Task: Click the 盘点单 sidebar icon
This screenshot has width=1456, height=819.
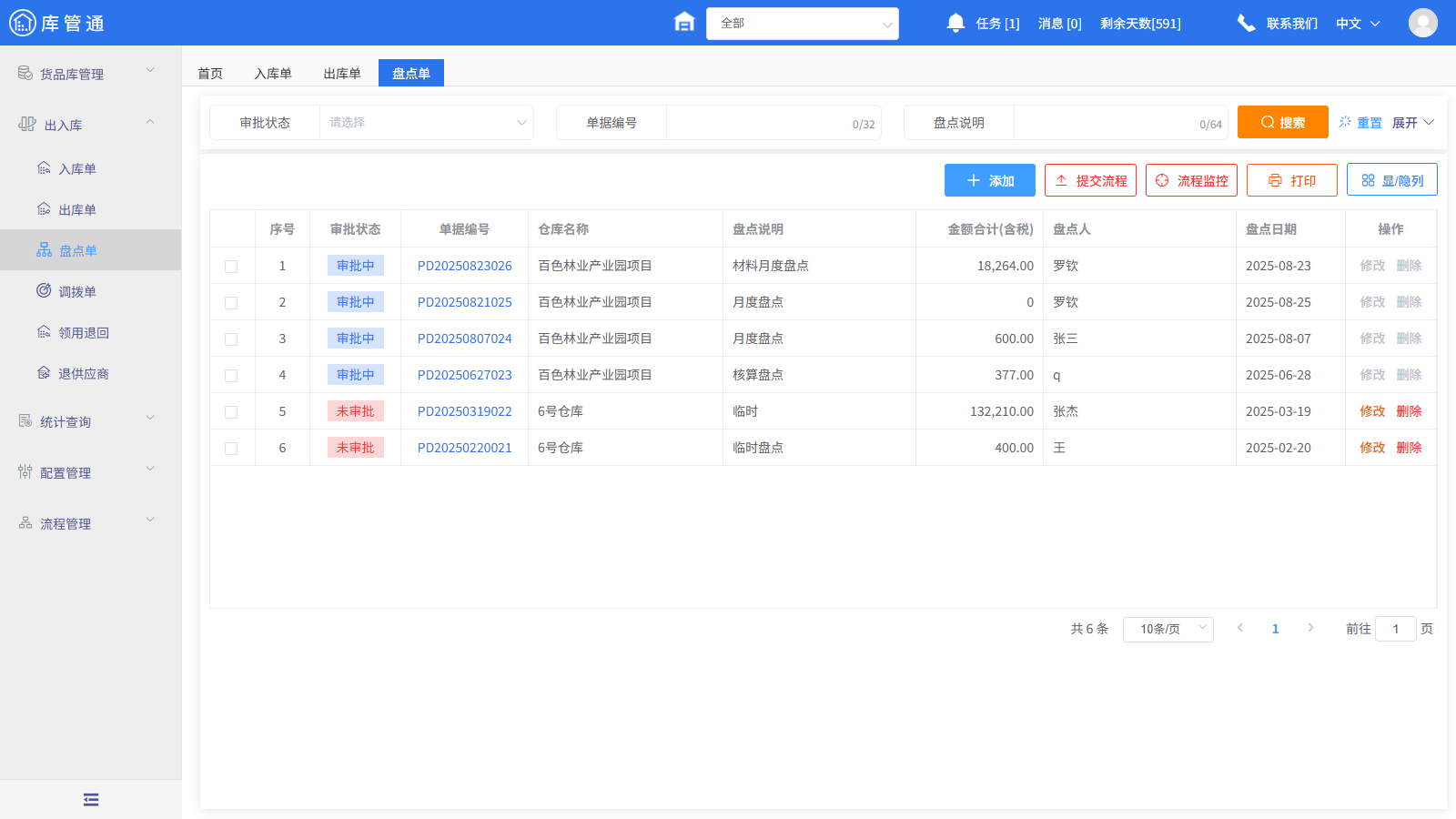Action: (44, 249)
